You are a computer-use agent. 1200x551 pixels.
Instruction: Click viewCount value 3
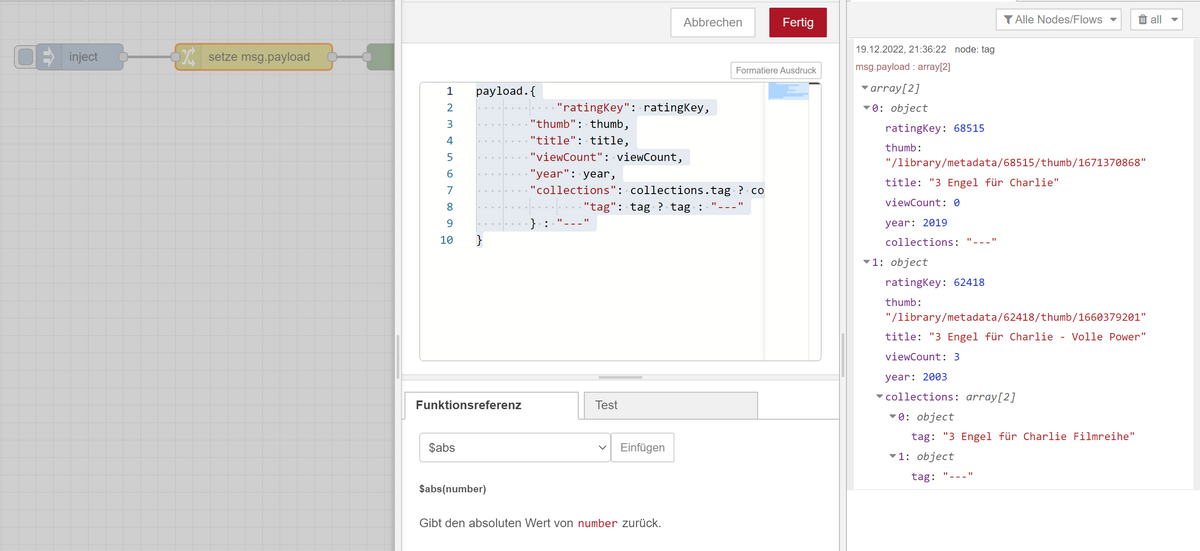pos(956,357)
